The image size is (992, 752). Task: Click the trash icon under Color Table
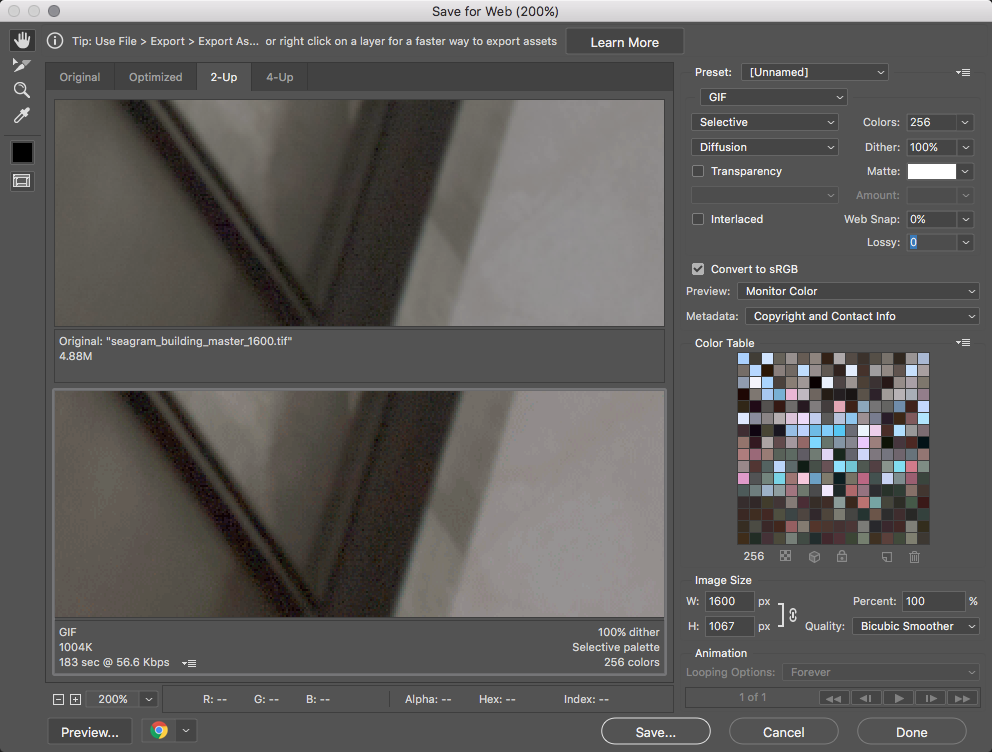tap(914, 557)
